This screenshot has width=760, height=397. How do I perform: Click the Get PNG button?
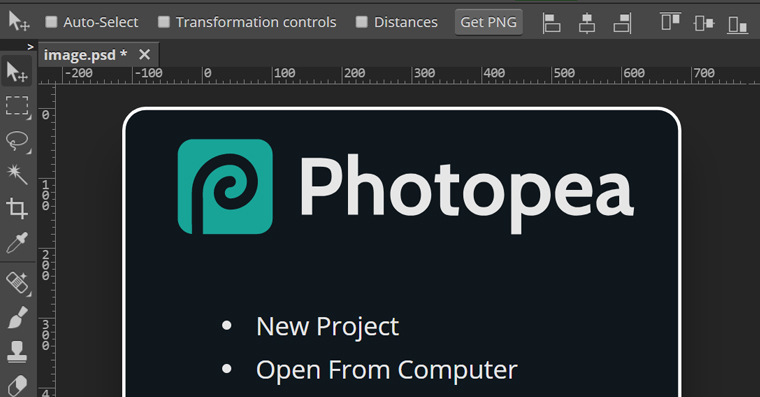coord(489,22)
